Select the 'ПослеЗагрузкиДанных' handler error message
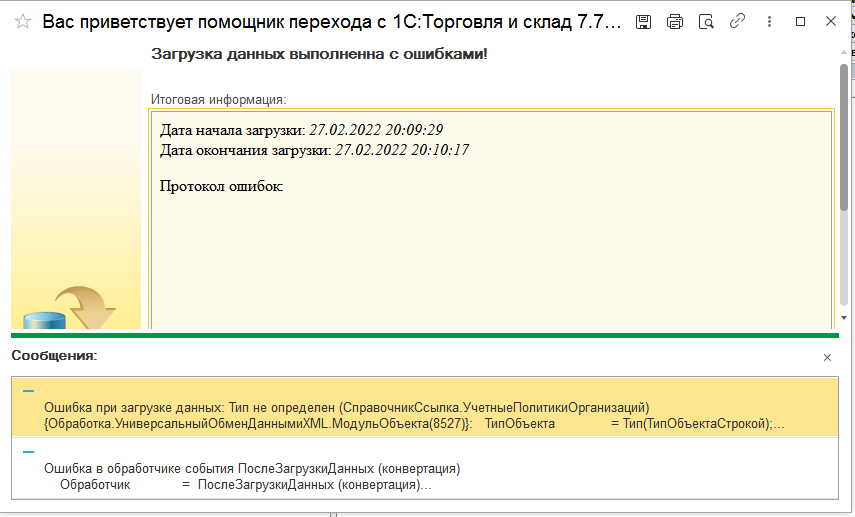 (x=425, y=468)
